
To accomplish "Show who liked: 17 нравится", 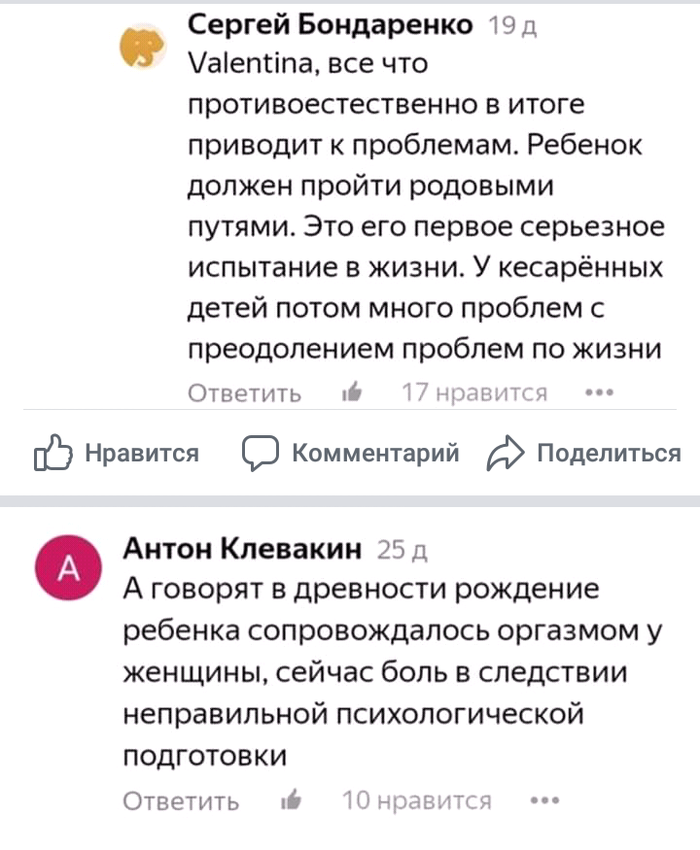I will click(474, 393).
